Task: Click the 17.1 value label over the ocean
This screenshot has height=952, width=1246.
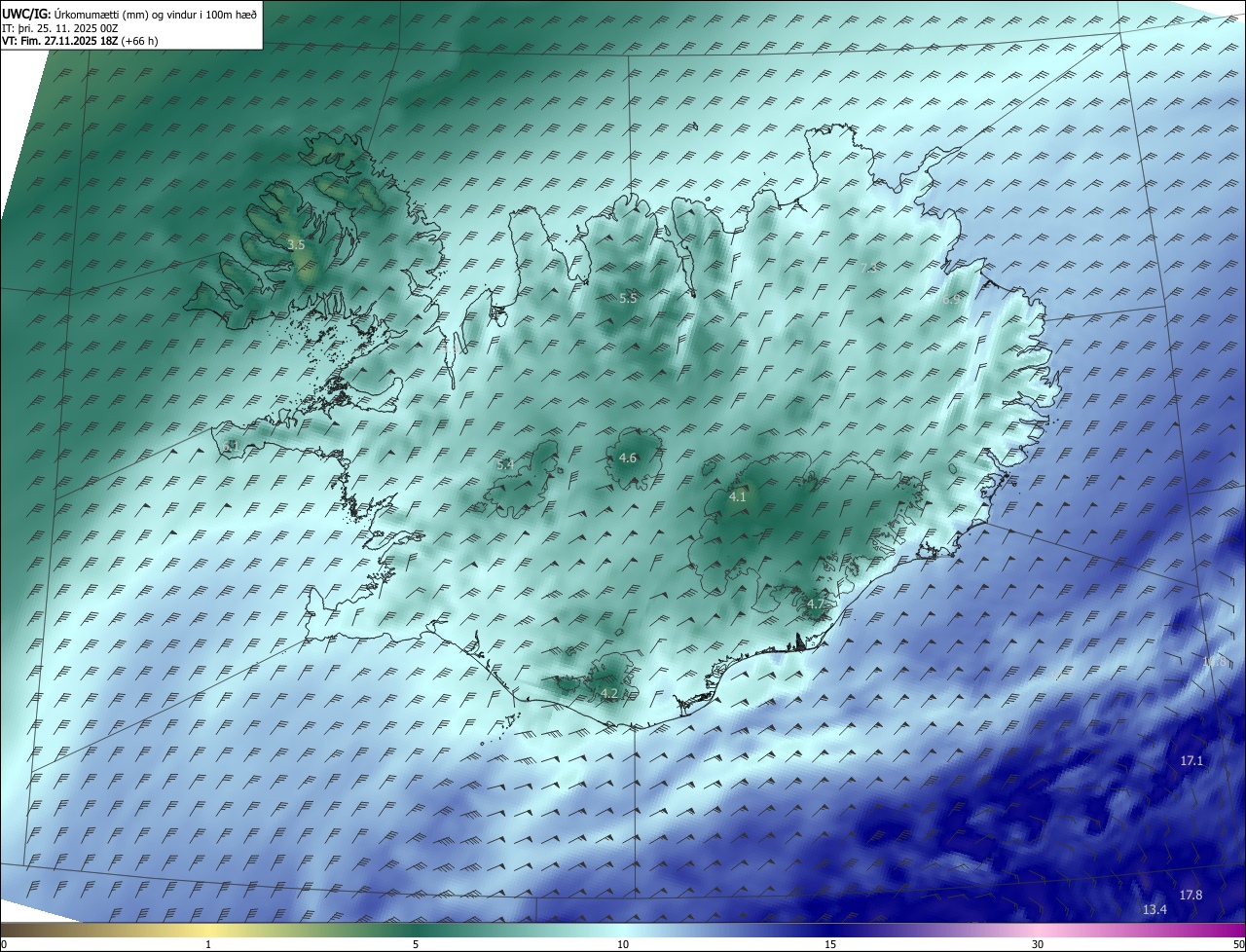Action: (x=1191, y=760)
